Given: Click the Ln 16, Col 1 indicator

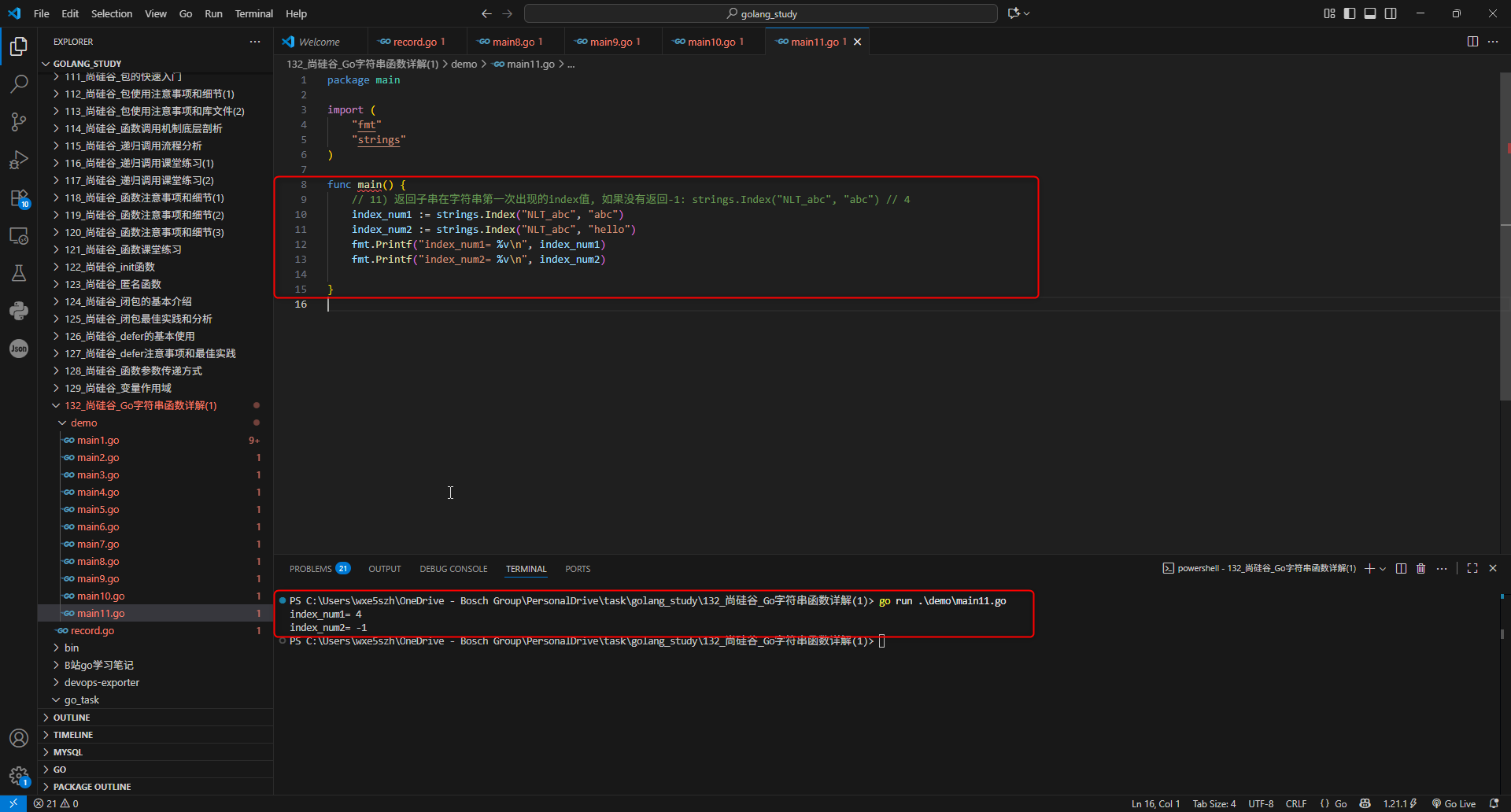Looking at the screenshot, I should tap(1155, 803).
